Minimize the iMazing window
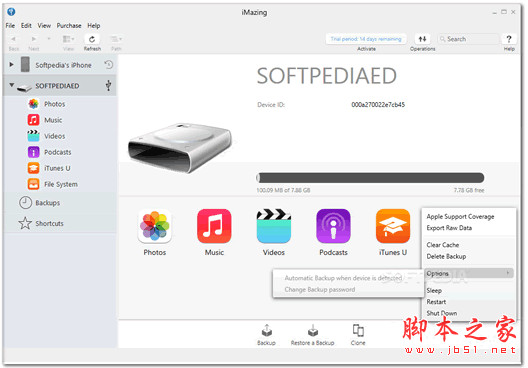The image size is (528, 368). point(494,12)
